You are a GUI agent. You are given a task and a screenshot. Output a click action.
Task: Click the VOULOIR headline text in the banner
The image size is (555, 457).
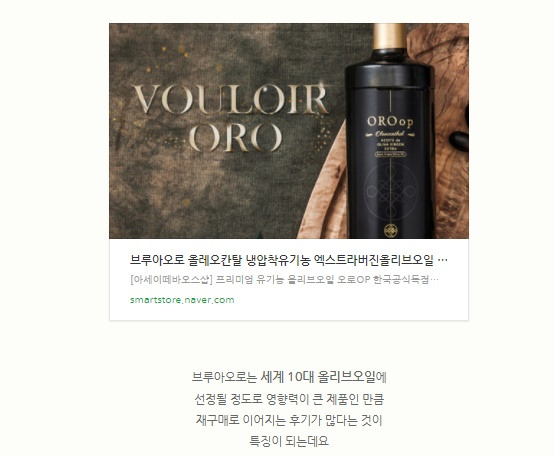click(230, 99)
